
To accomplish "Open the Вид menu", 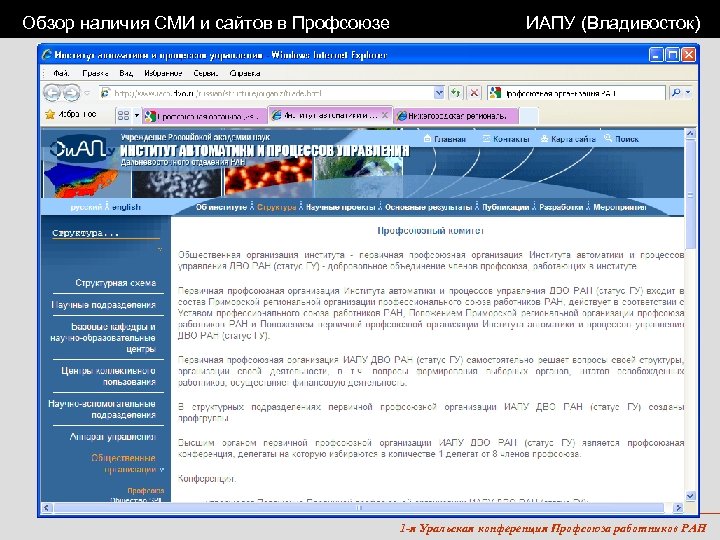I will tap(126, 73).
